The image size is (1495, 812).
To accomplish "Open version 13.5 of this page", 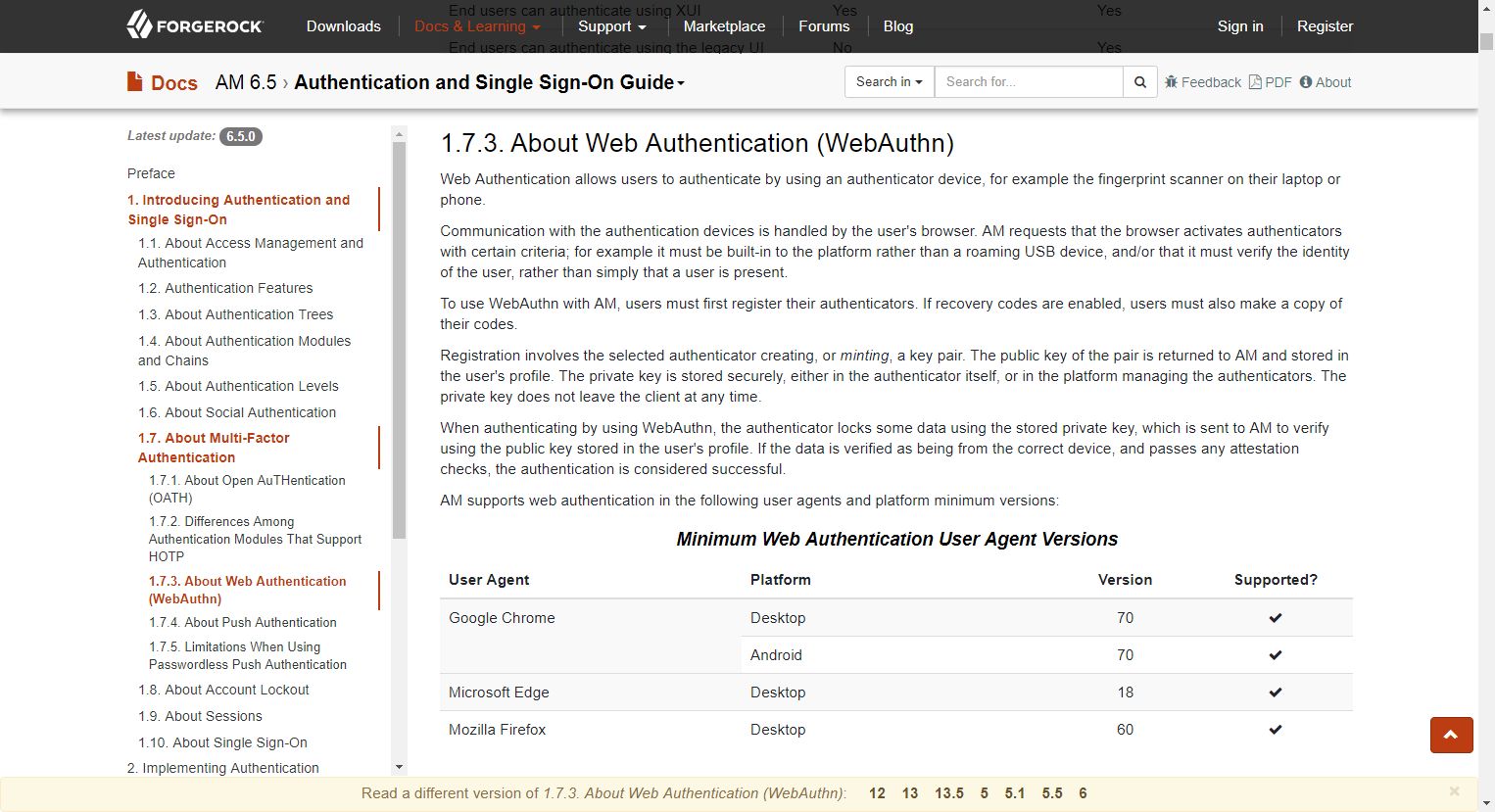I will tap(949, 792).
